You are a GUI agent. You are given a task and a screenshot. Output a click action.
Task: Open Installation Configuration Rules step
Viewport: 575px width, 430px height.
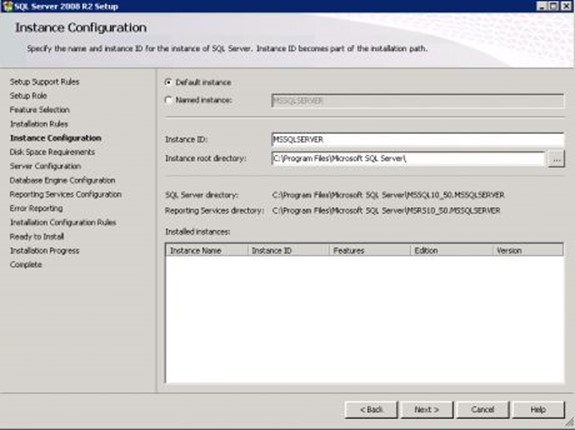[63, 223]
